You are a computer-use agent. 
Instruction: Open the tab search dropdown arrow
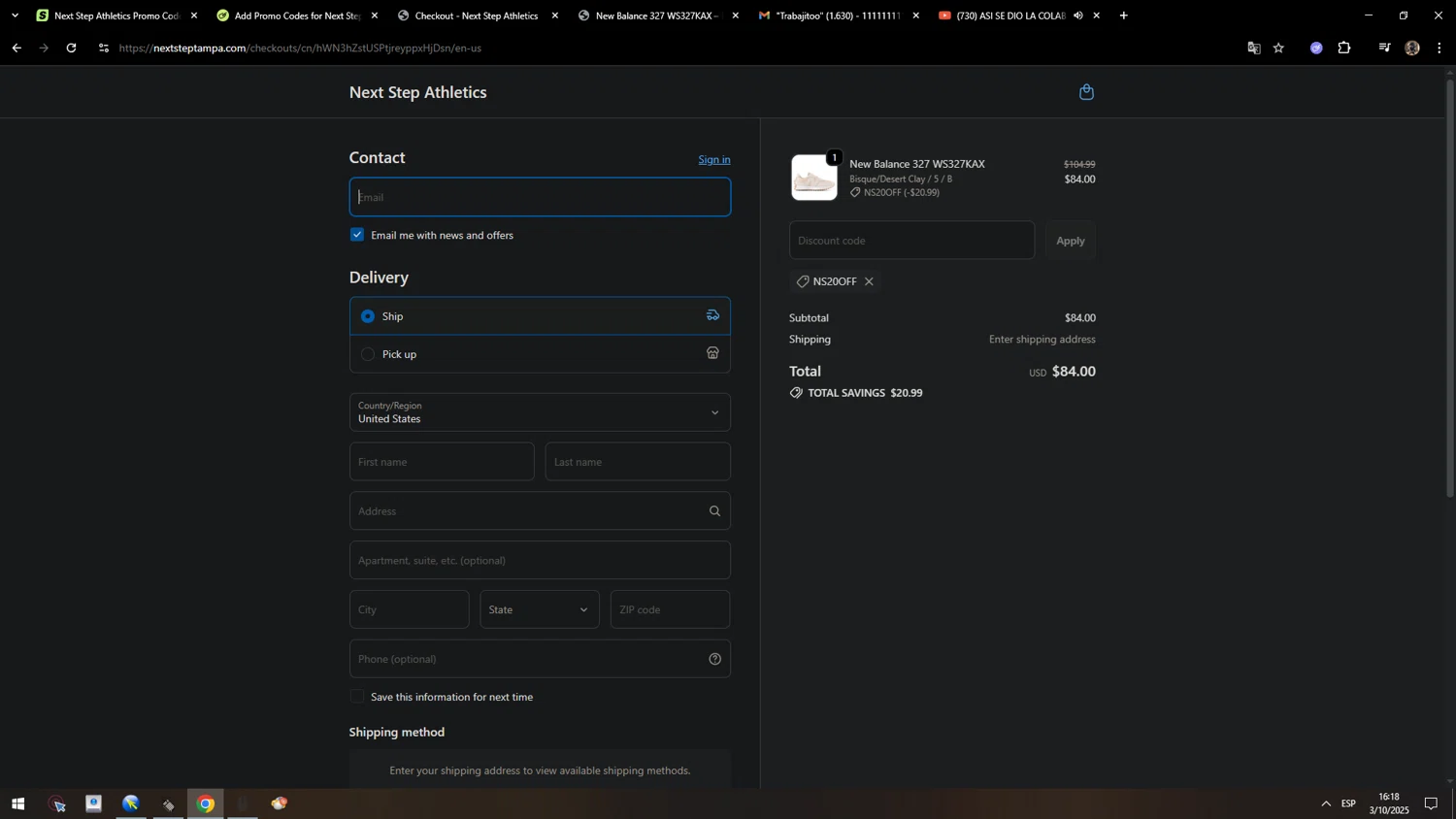coord(15,16)
